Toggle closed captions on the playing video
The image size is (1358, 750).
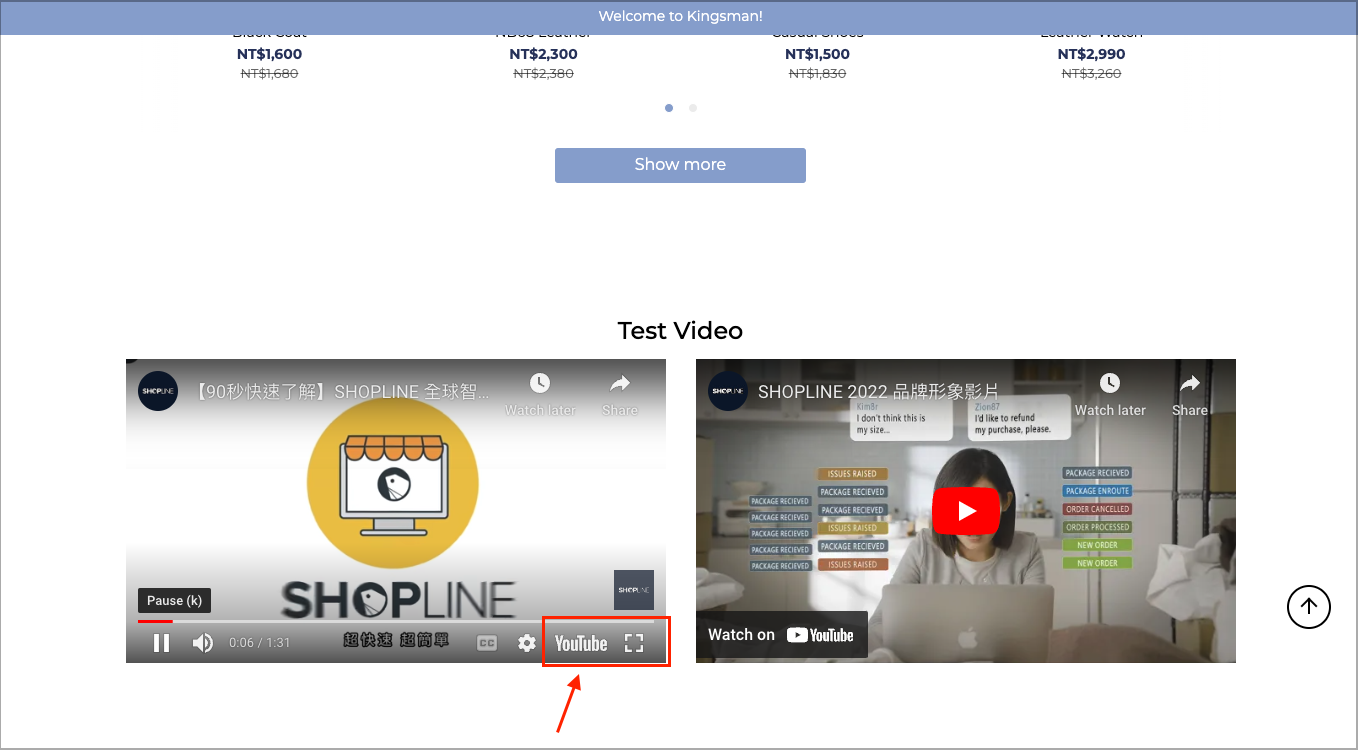click(487, 643)
